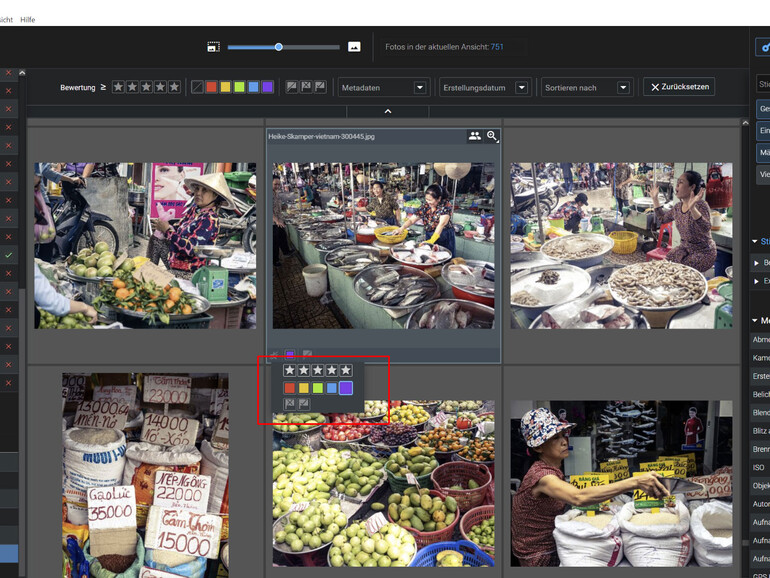
Task: Click the small thumbnail size icon
Action: pyautogui.click(x=213, y=47)
